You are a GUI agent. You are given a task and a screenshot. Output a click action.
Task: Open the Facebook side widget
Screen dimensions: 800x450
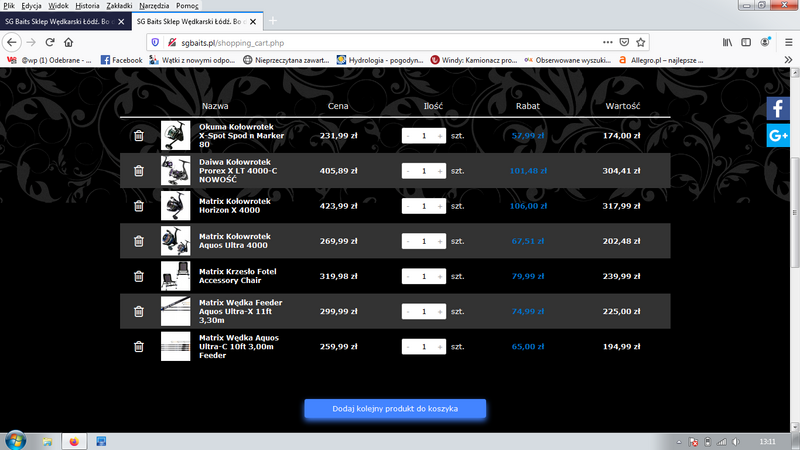778,108
